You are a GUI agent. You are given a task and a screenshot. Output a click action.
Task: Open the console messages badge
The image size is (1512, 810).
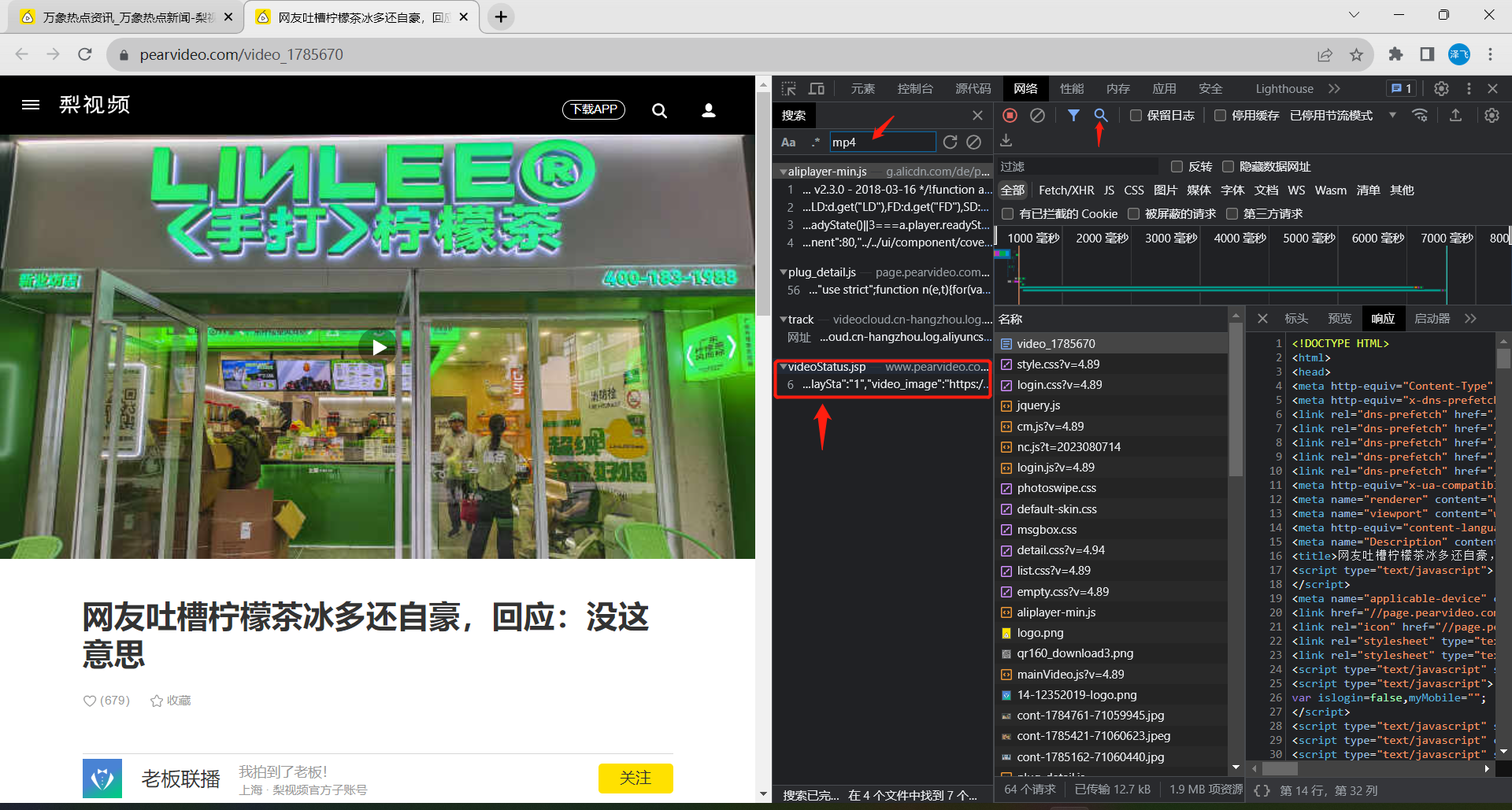[1402, 89]
